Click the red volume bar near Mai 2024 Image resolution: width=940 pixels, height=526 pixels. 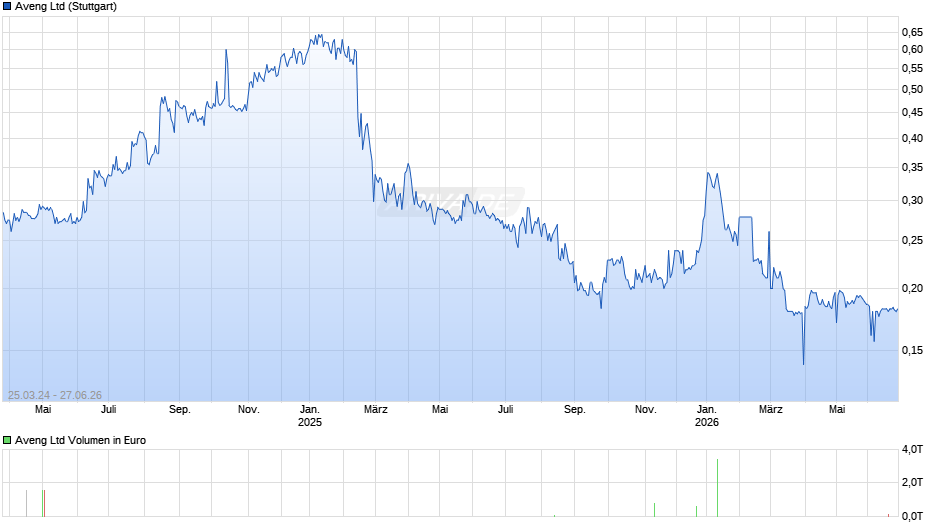click(x=44, y=503)
